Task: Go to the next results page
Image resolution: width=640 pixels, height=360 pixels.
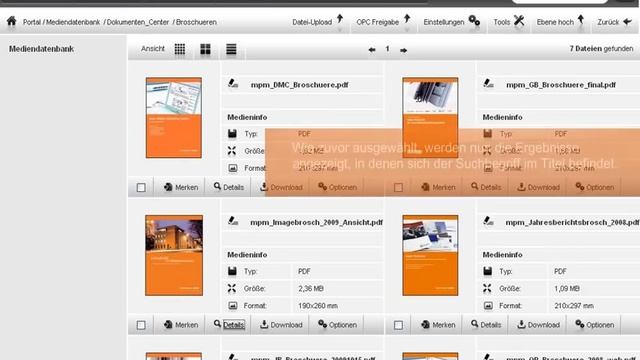Action: 403,50
